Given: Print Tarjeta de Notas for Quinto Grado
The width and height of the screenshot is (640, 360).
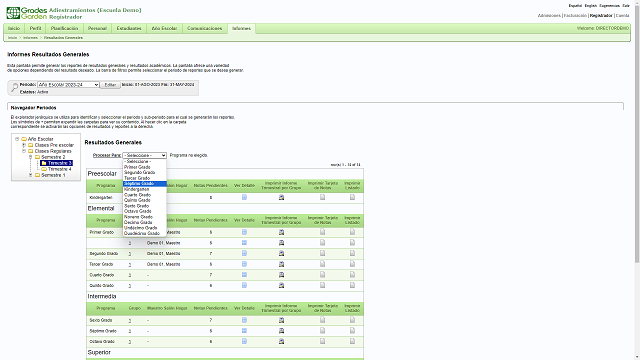Looking at the screenshot, I should 322,285.
